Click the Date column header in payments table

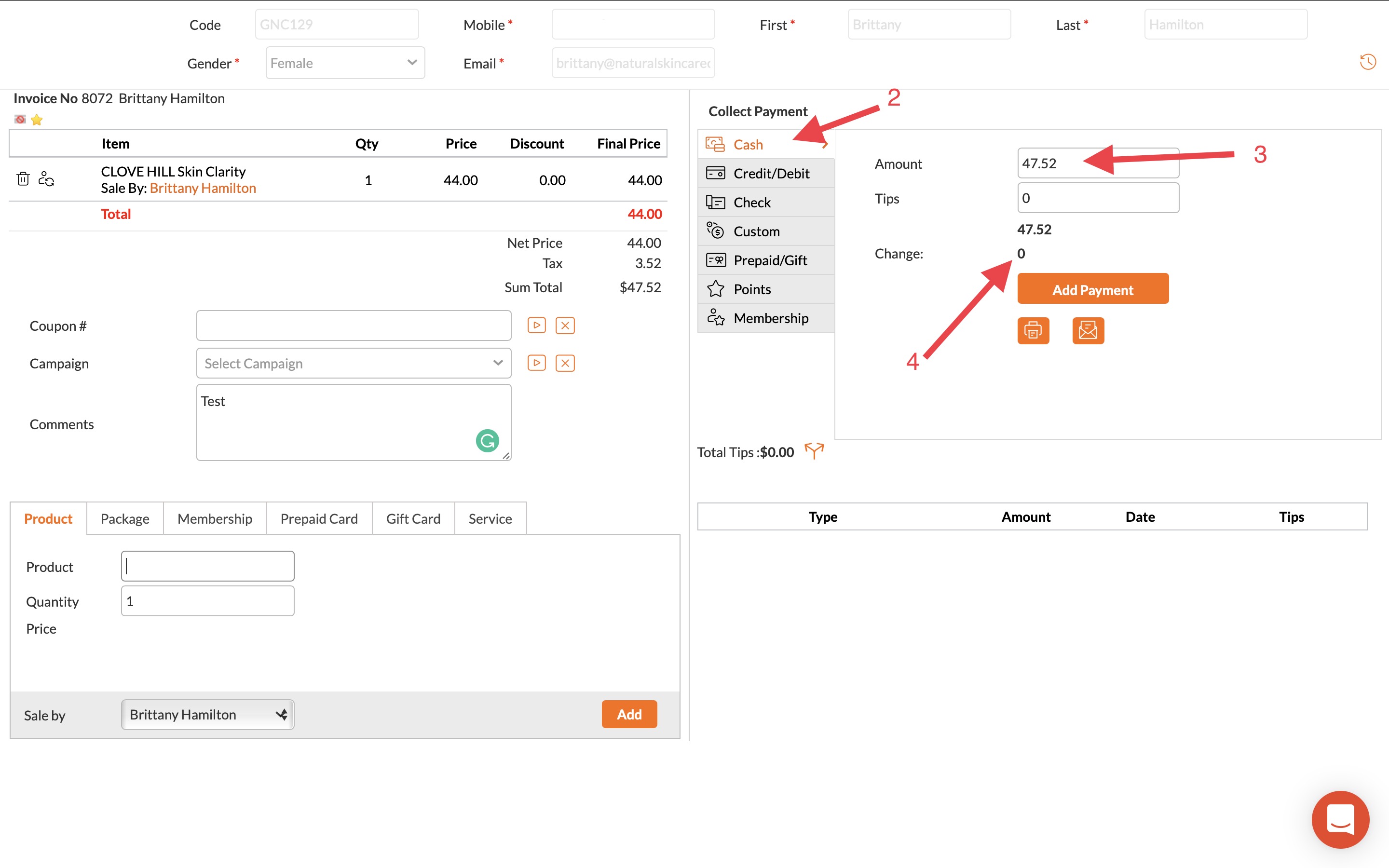pyautogui.click(x=1140, y=517)
